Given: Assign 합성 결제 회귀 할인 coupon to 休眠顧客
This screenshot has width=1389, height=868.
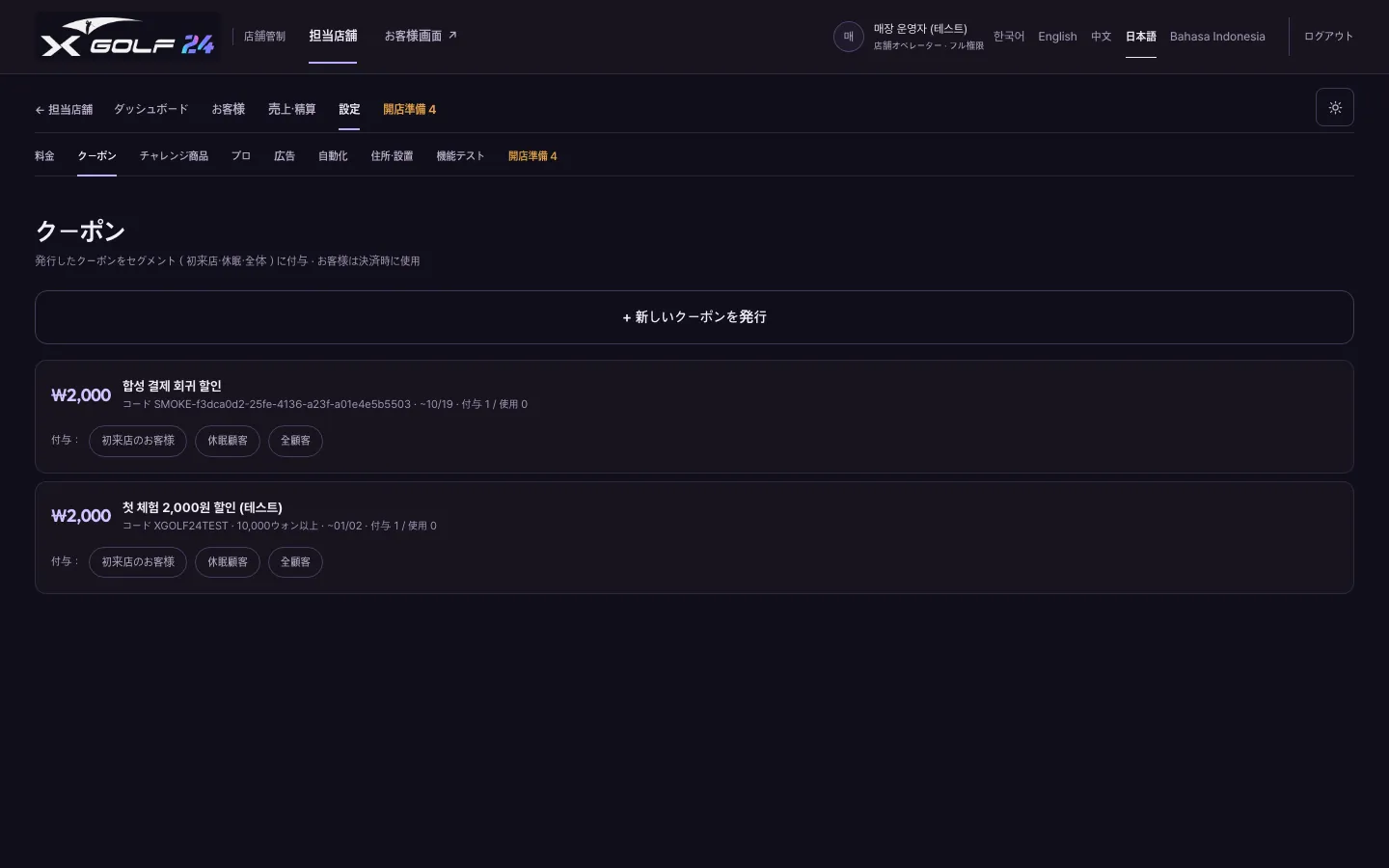Looking at the screenshot, I should coord(228,441).
